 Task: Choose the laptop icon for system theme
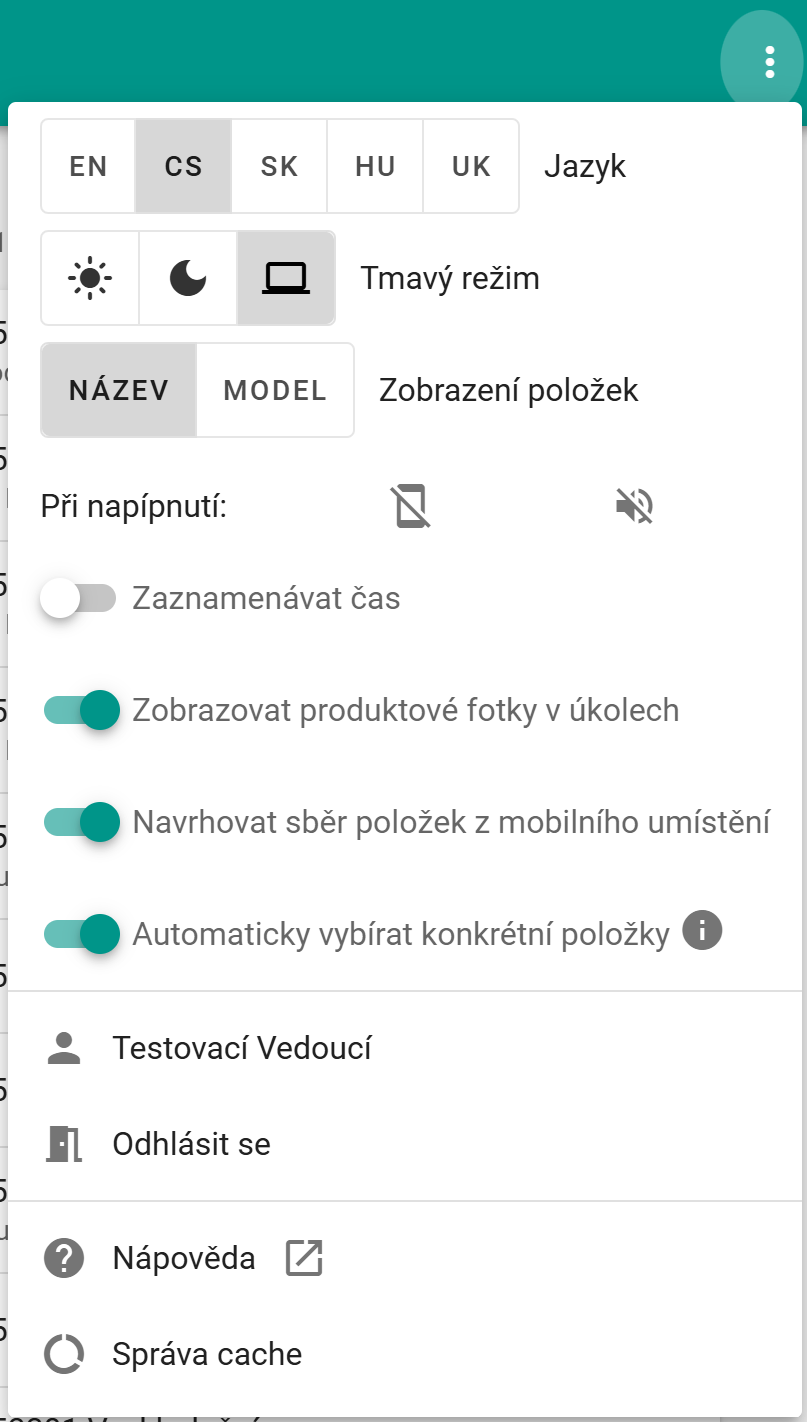[x=286, y=278]
